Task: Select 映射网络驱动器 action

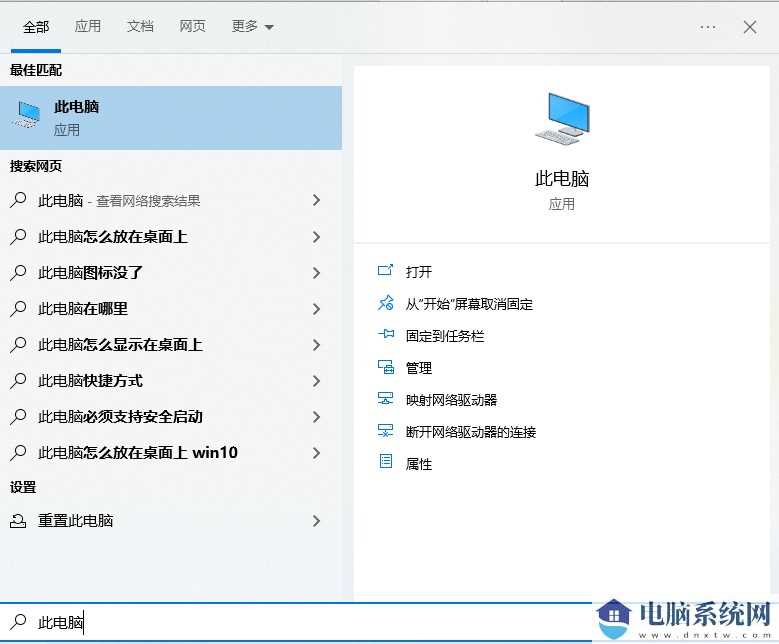Action: point(451,400)
